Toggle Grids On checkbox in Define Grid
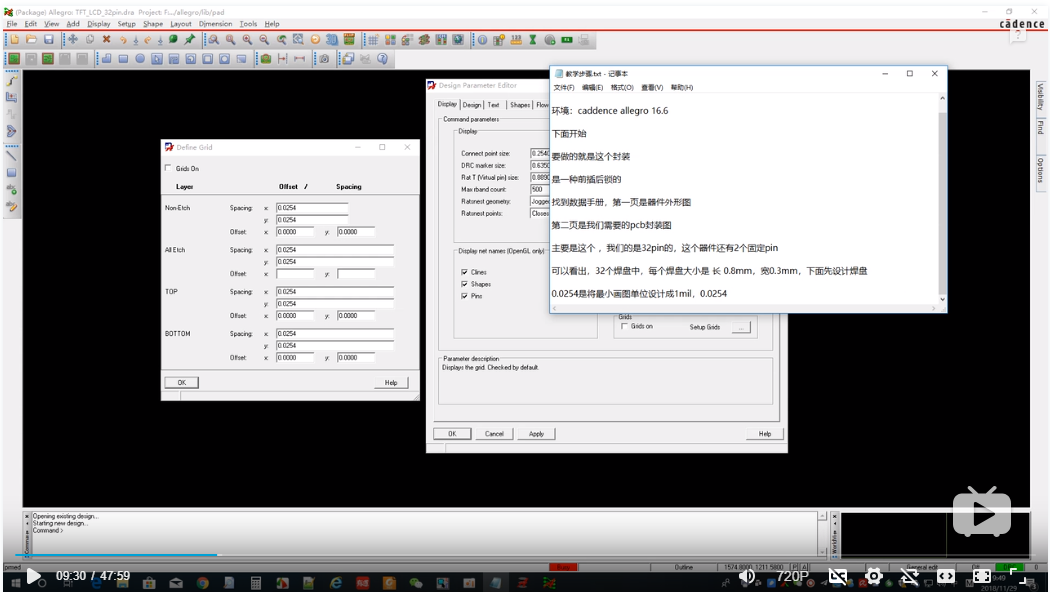Screen dimensions: 1050x592 (168, 168)
